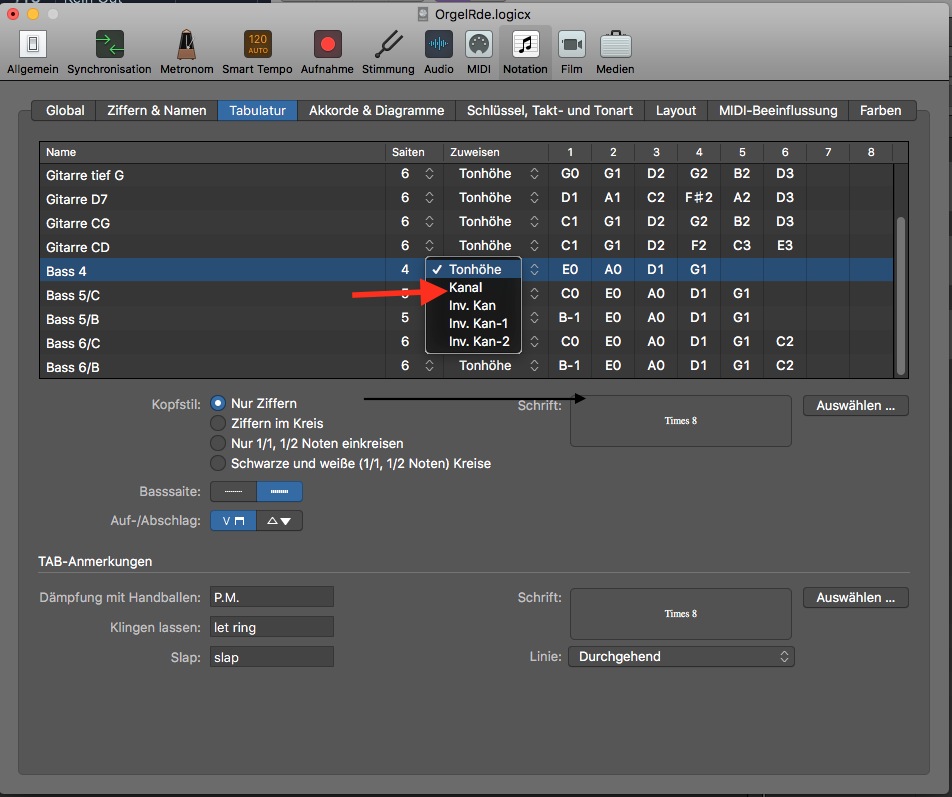Open Zuweisen dropdown for Gitarre tief G
Image resolution: width=952 pixels, height=797 pixels.
click(497, 175)
